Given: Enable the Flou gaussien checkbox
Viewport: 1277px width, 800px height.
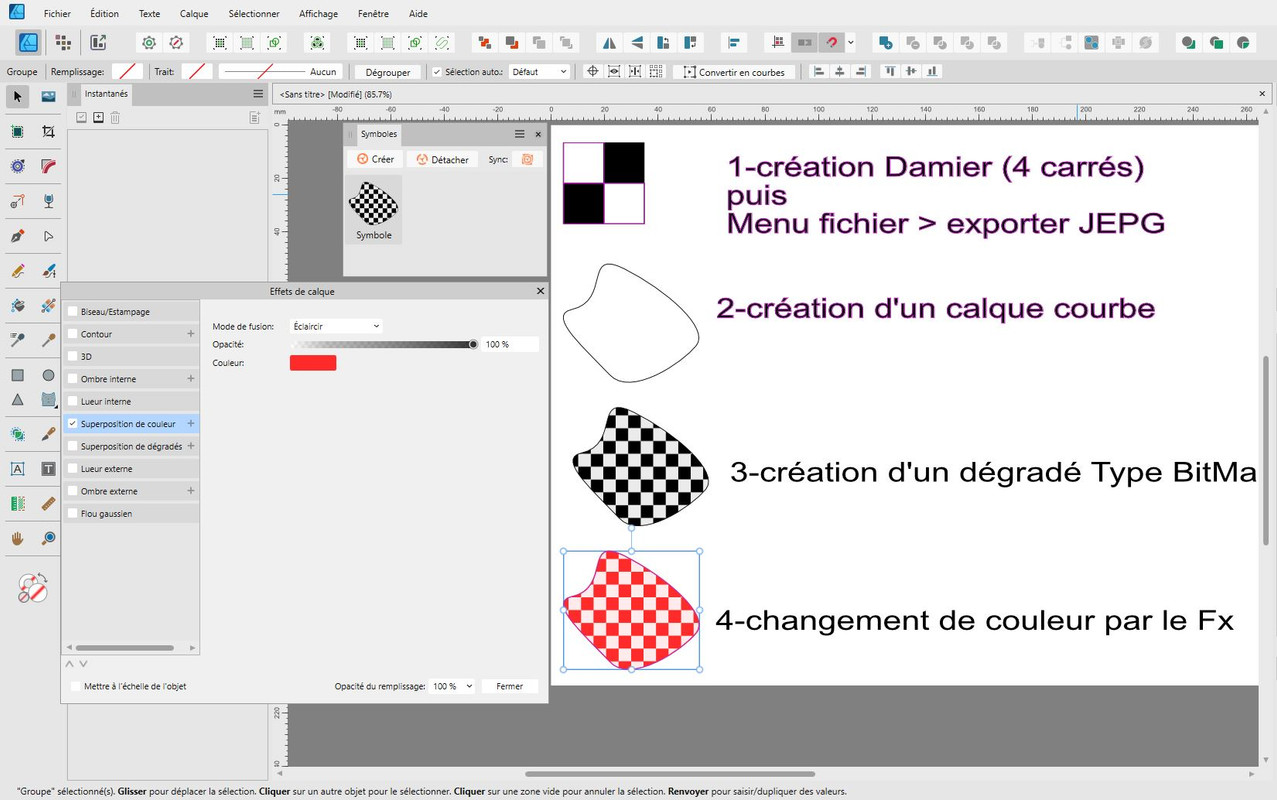Looking at the screenshot, I should tap(73, 513).
